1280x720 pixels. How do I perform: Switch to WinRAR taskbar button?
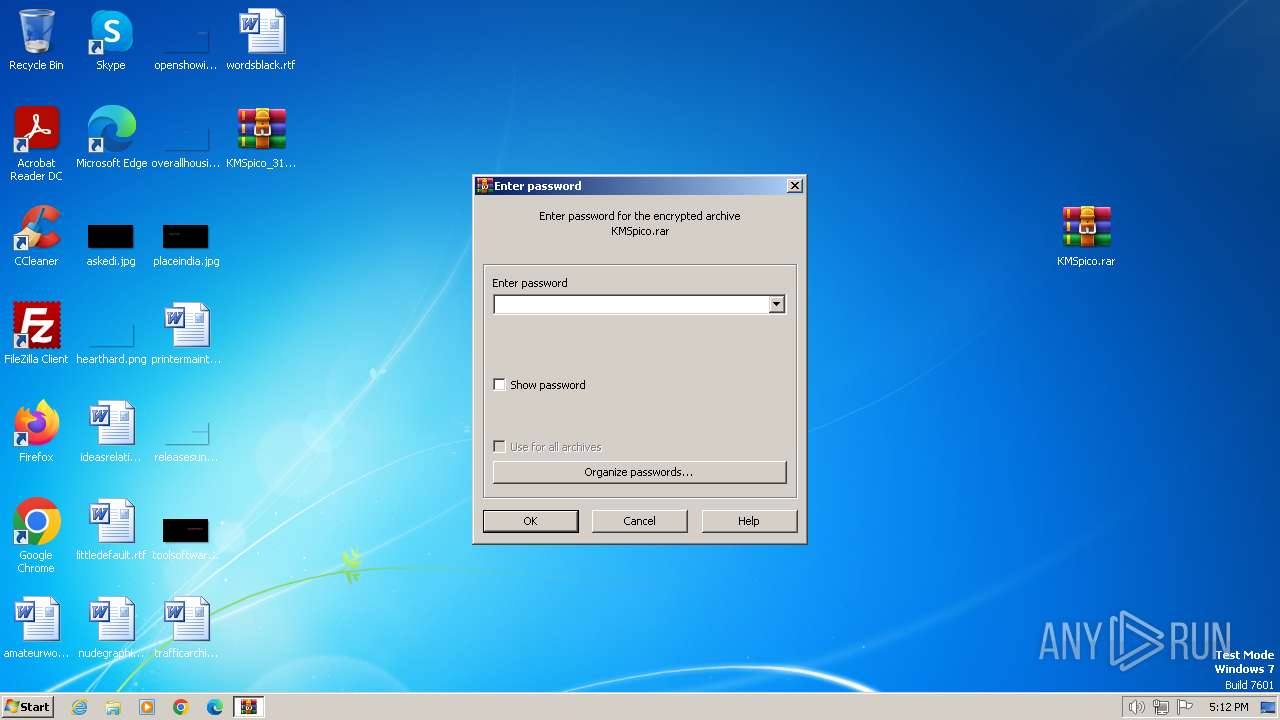(x=249, y=707)
